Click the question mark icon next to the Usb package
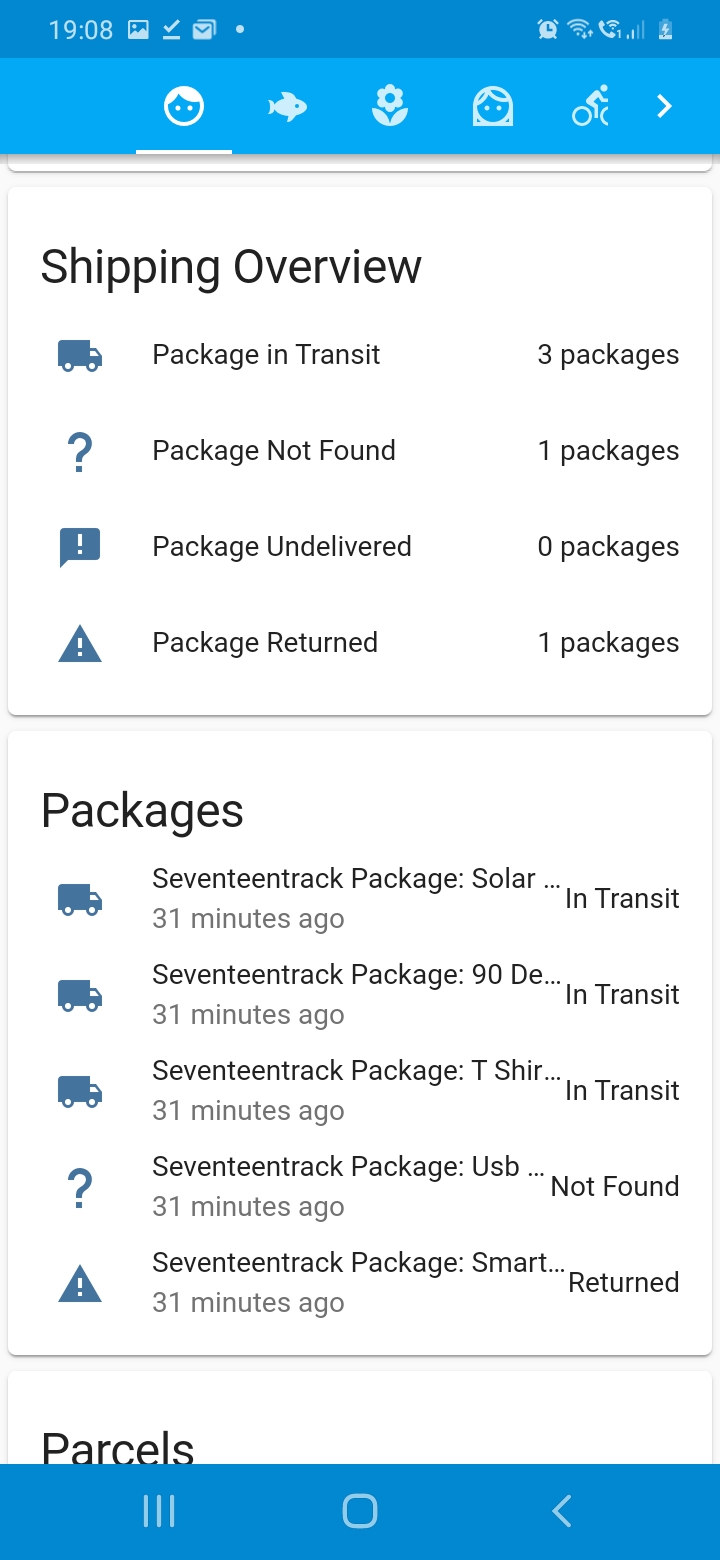This screenshot has height=1560, width=720. tap(79, 1187)
